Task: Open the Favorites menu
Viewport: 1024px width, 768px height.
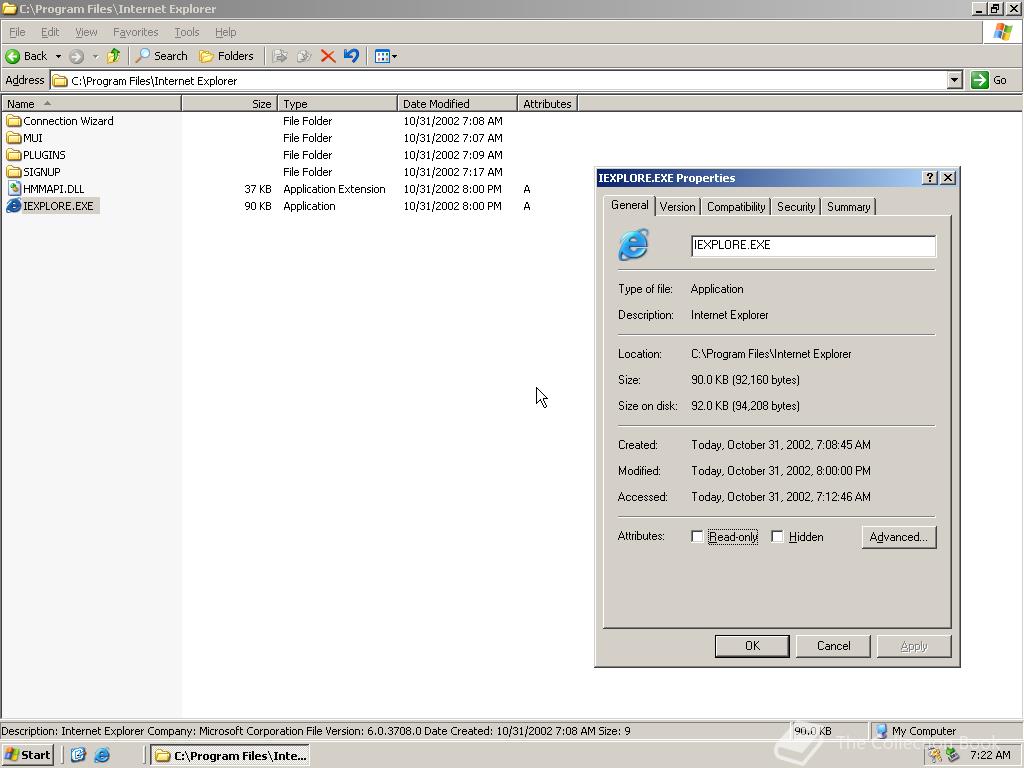Action: coord(135,32)
